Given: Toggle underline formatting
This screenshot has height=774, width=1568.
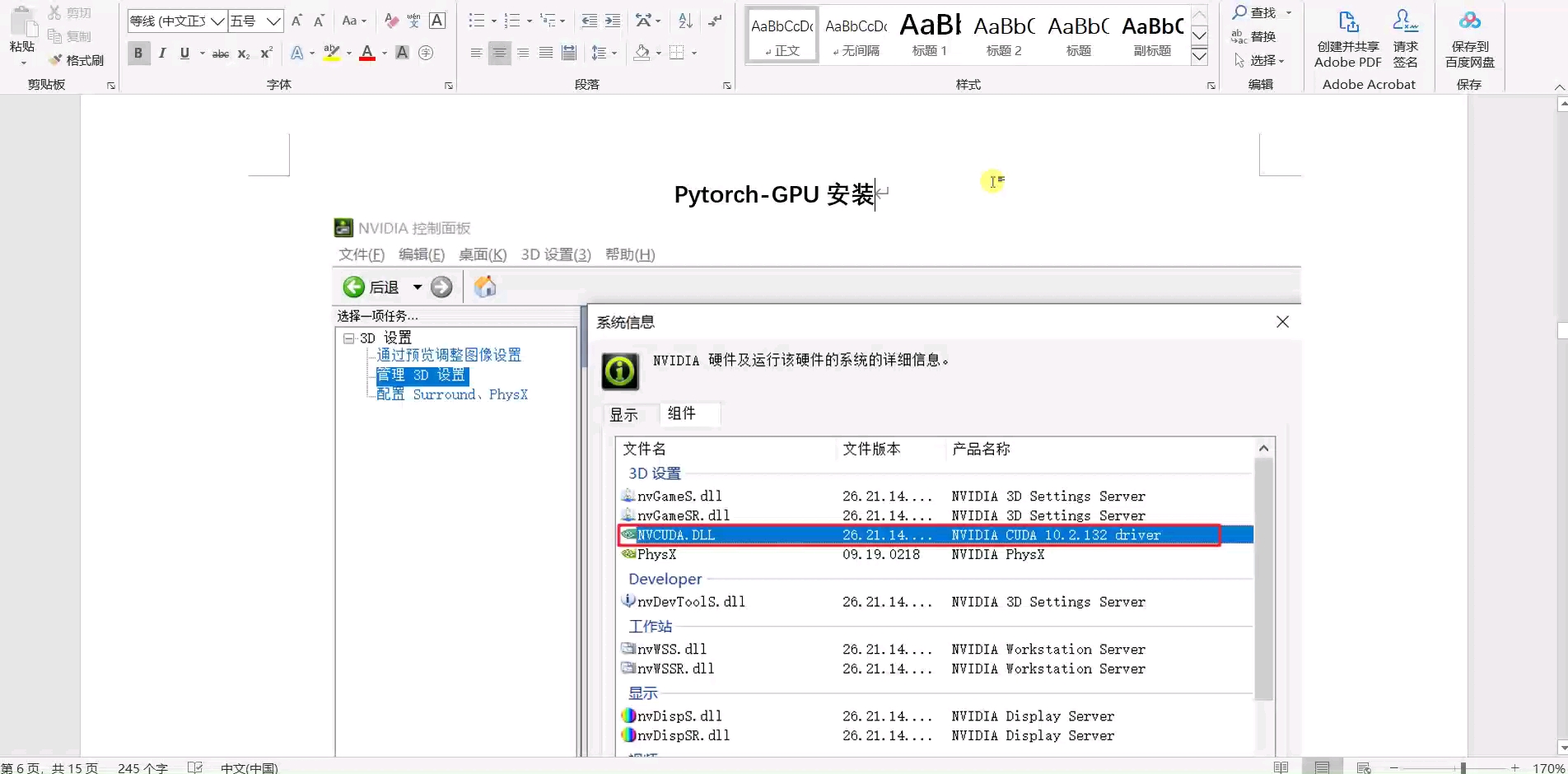Looking at the screenshot, I should point(184,54).
